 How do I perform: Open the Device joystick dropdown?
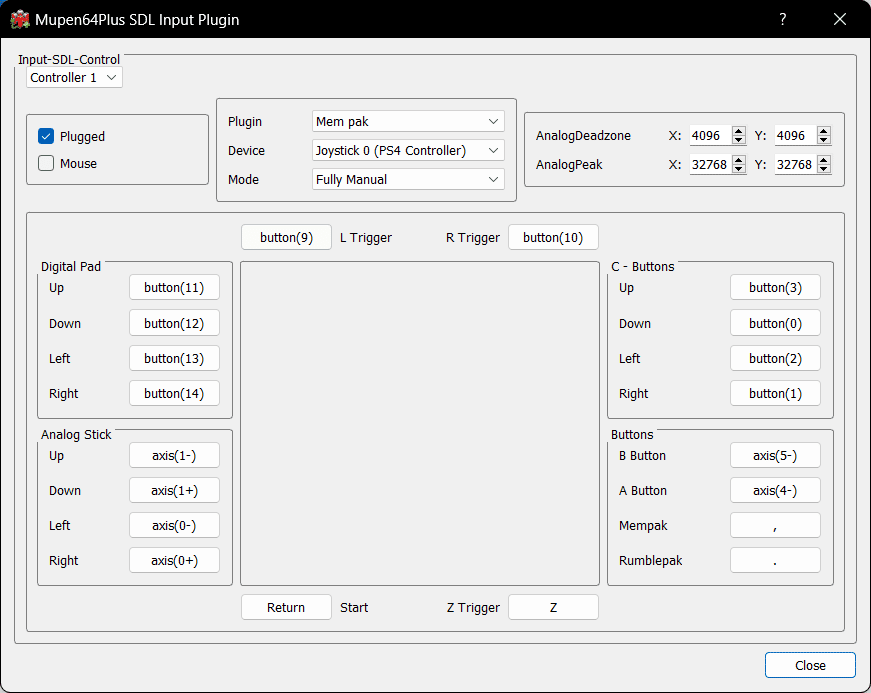(408, 150)
